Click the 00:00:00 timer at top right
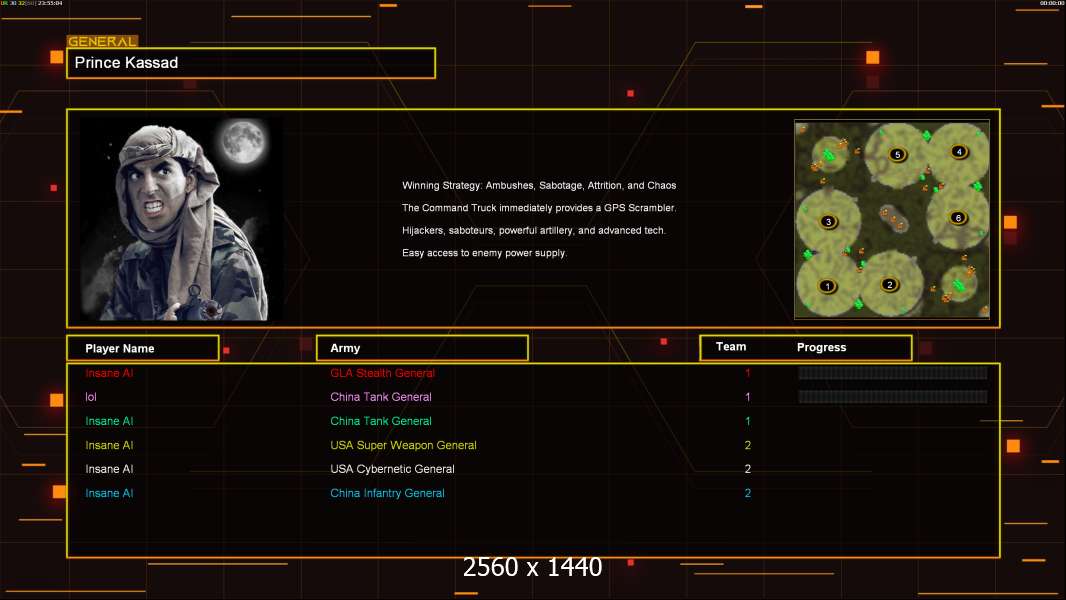This screenshot has width=1066, height=600. (1051, 3)
